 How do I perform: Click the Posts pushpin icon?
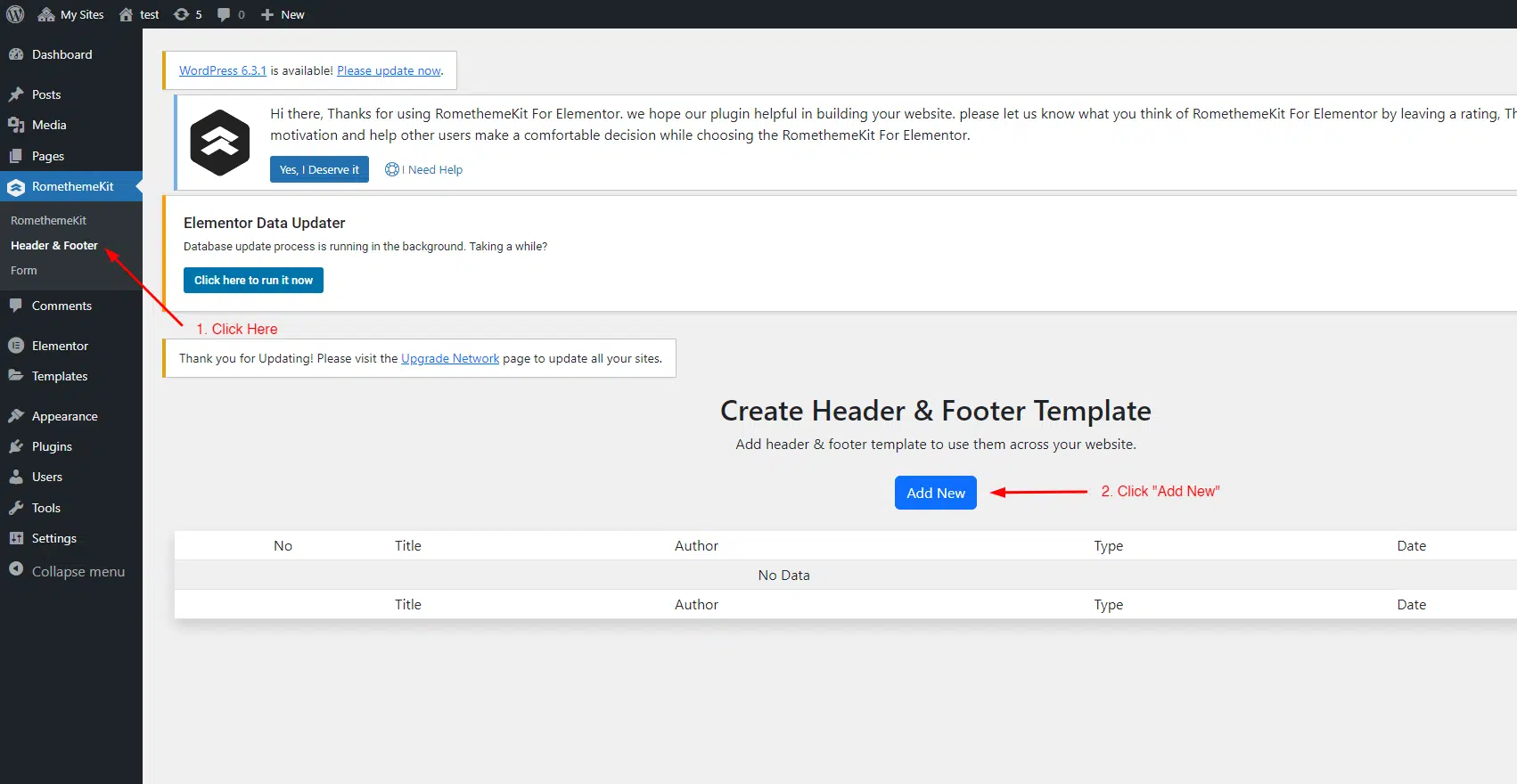click(x=16, y=94)
